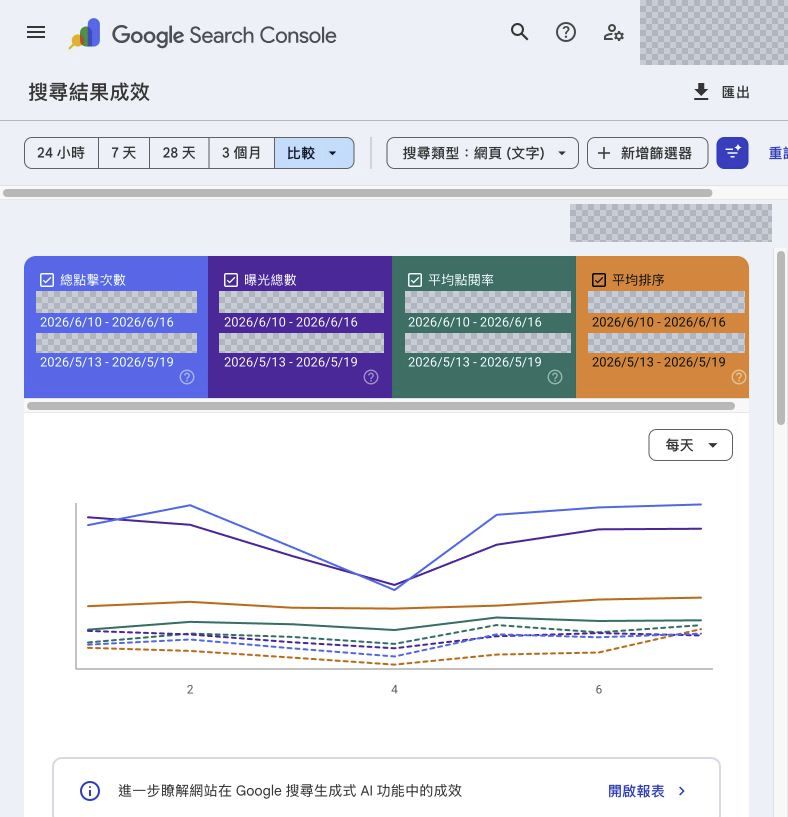Click the 搜尋結果成效 page heading
The image size is (788, 817).
pyautogui.click(x=89, y=92)
